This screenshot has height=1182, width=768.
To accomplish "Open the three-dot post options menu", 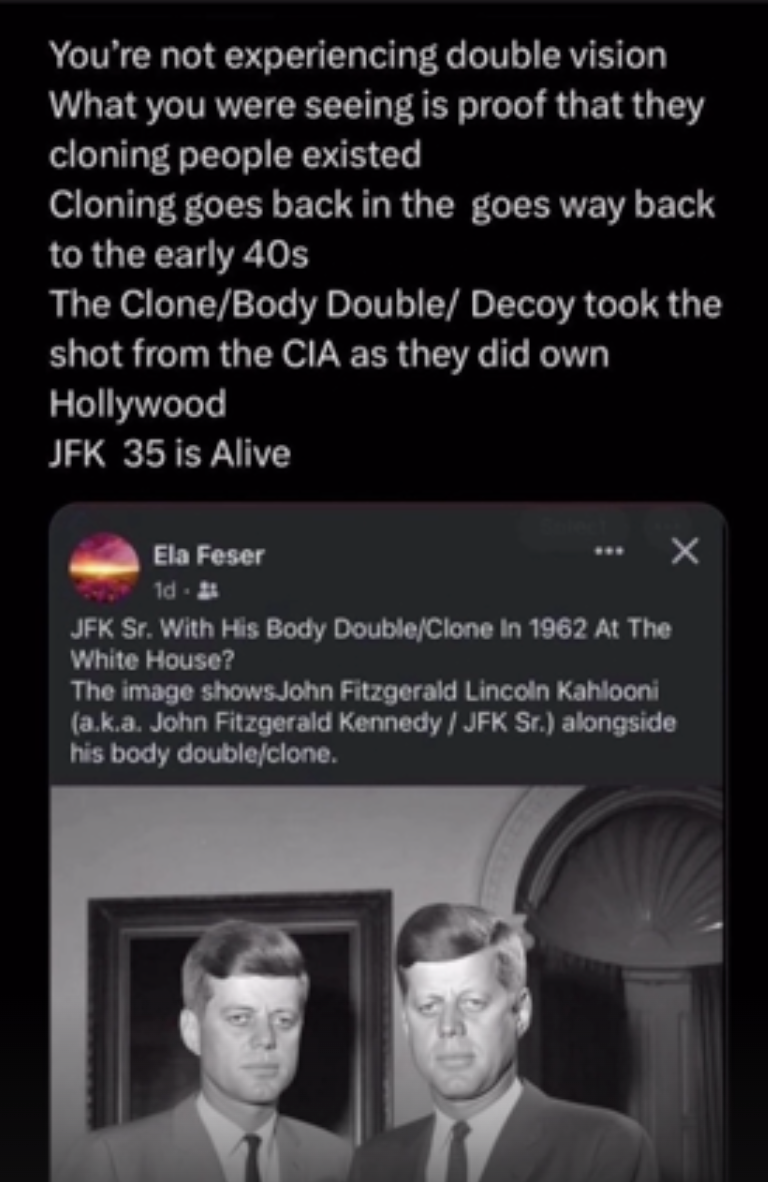I will tap(608, 552).
